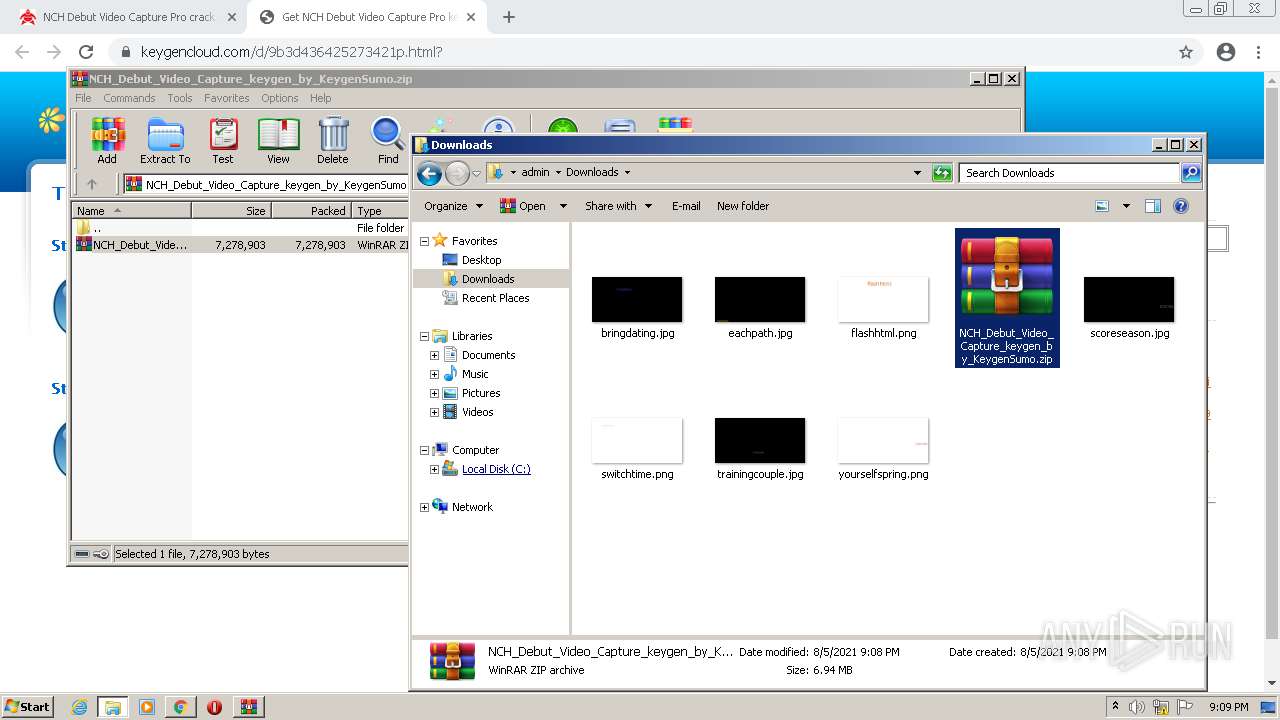
Task: Click the Forward arrow in Downloads window
Action: tap(457, 173)
